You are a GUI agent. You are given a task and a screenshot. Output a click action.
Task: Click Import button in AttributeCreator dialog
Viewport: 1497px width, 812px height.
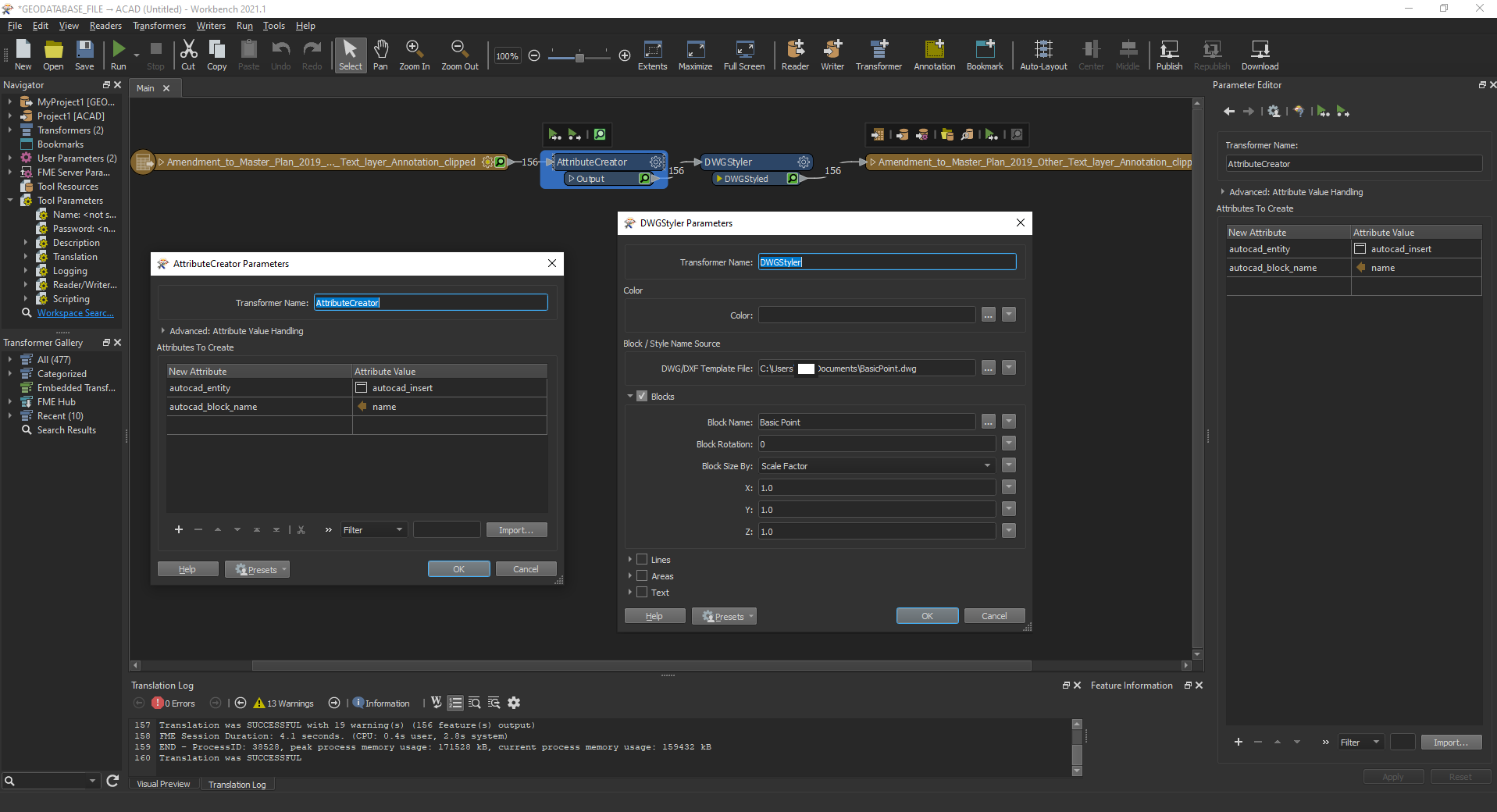pyautogui.click(x=516, y=530)
